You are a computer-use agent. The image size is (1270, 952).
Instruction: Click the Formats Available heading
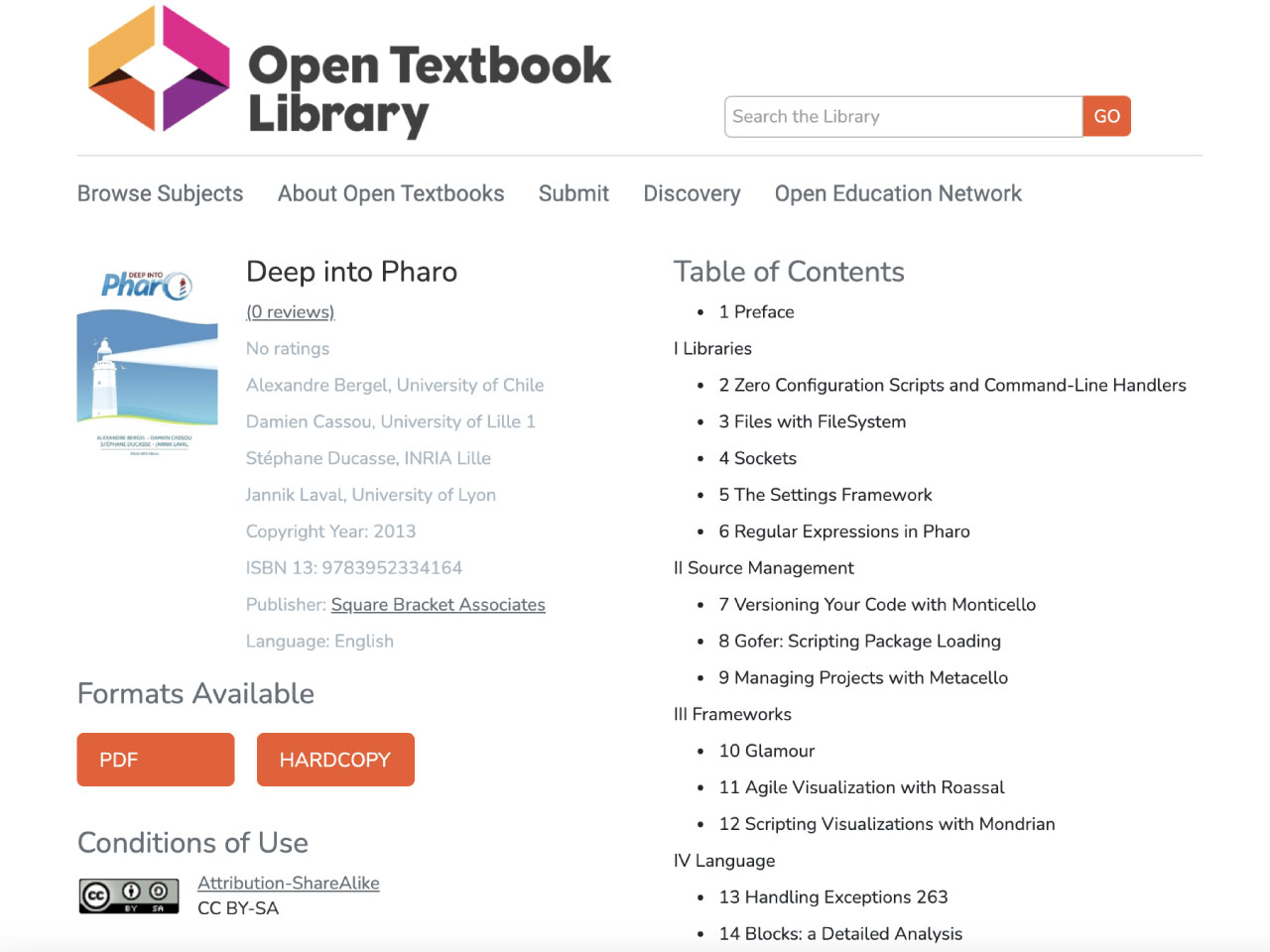click(x=195, y=693)
